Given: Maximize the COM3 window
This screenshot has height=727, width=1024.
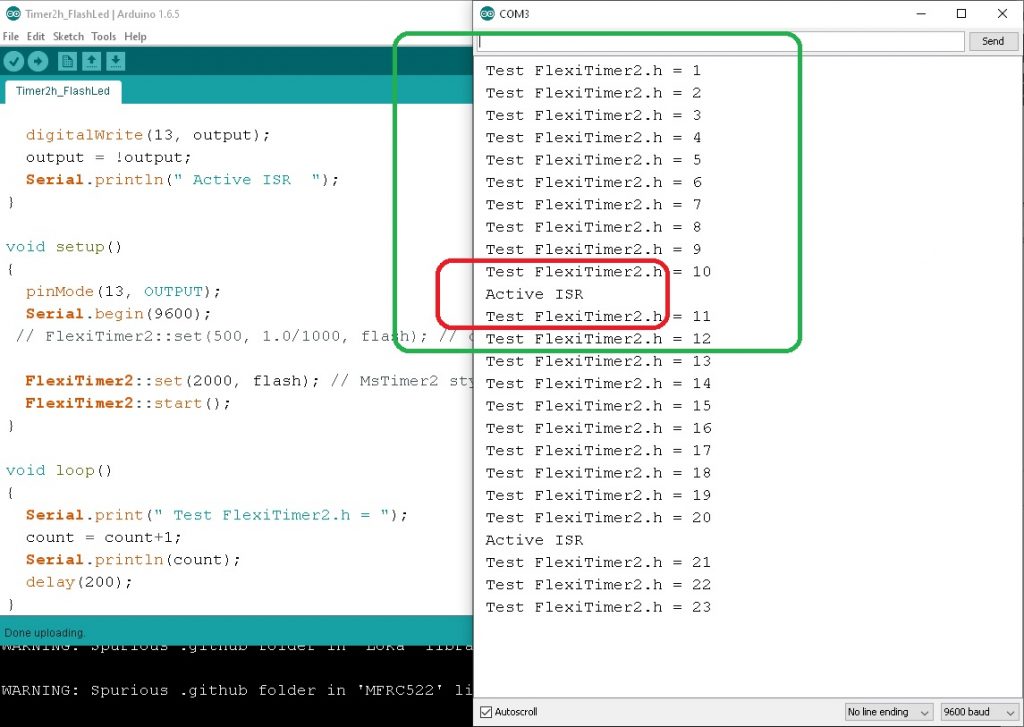Looking at the screenshot, I should click(x=961, y=14).
